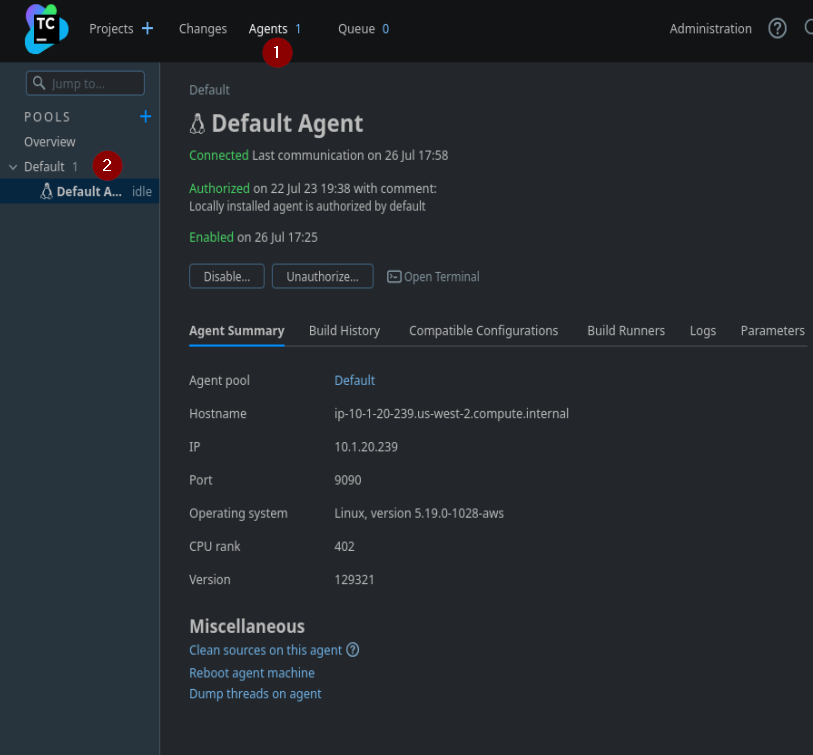
Task: Click Dump threads on agent
Action: [x=255, y=694]
